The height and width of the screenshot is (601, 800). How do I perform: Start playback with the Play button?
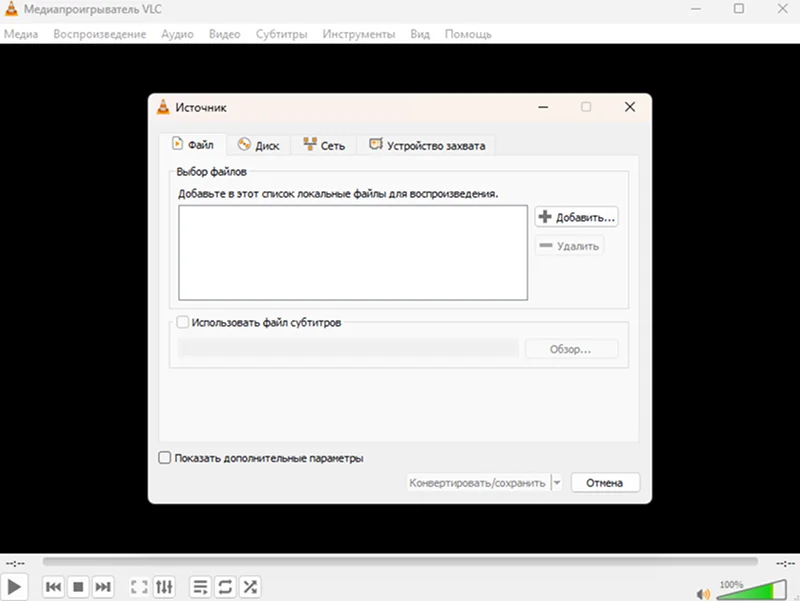click(x=14, y=587)
